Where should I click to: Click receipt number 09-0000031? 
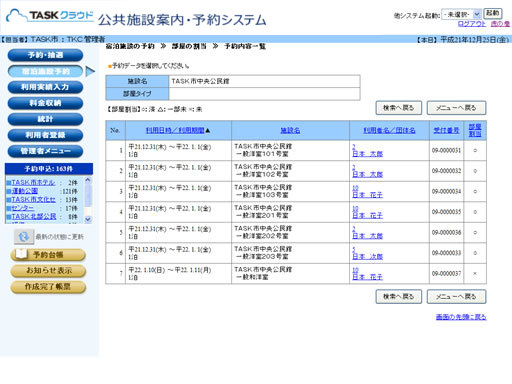446,151
